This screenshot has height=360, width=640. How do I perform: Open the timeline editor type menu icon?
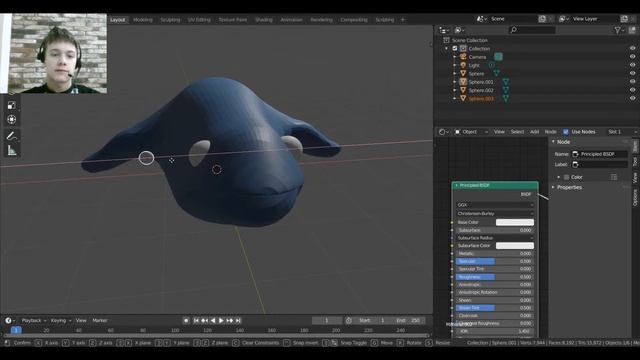click(9, 320)
